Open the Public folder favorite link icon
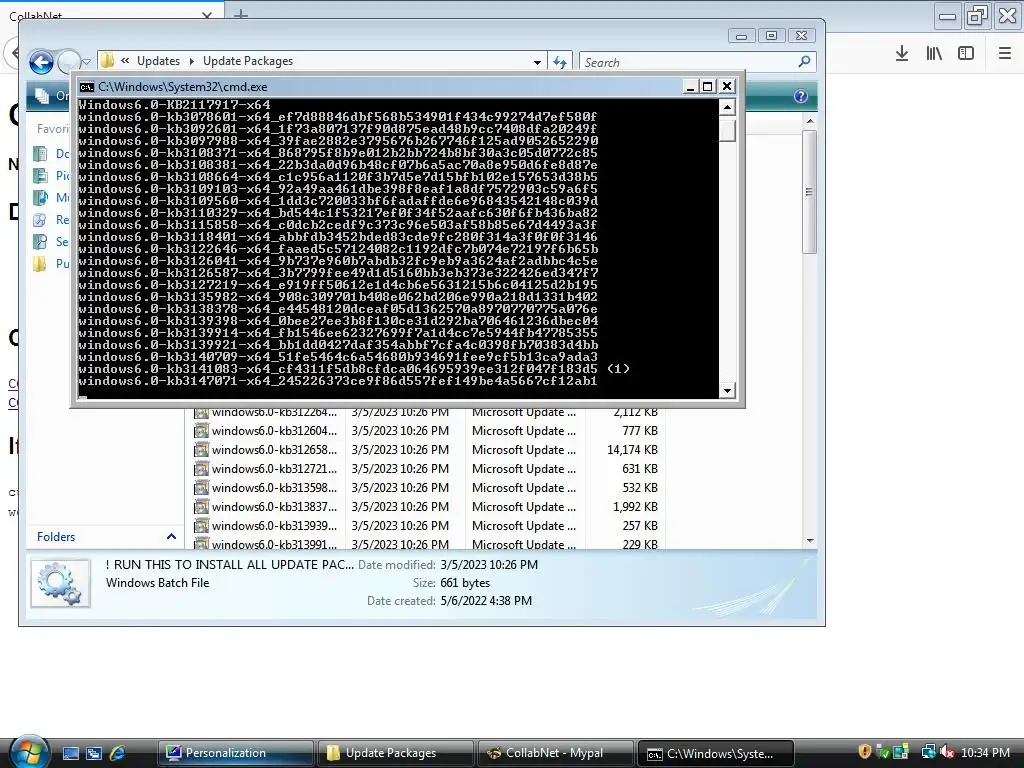1024x768 pixels. [x=40, y=264]
